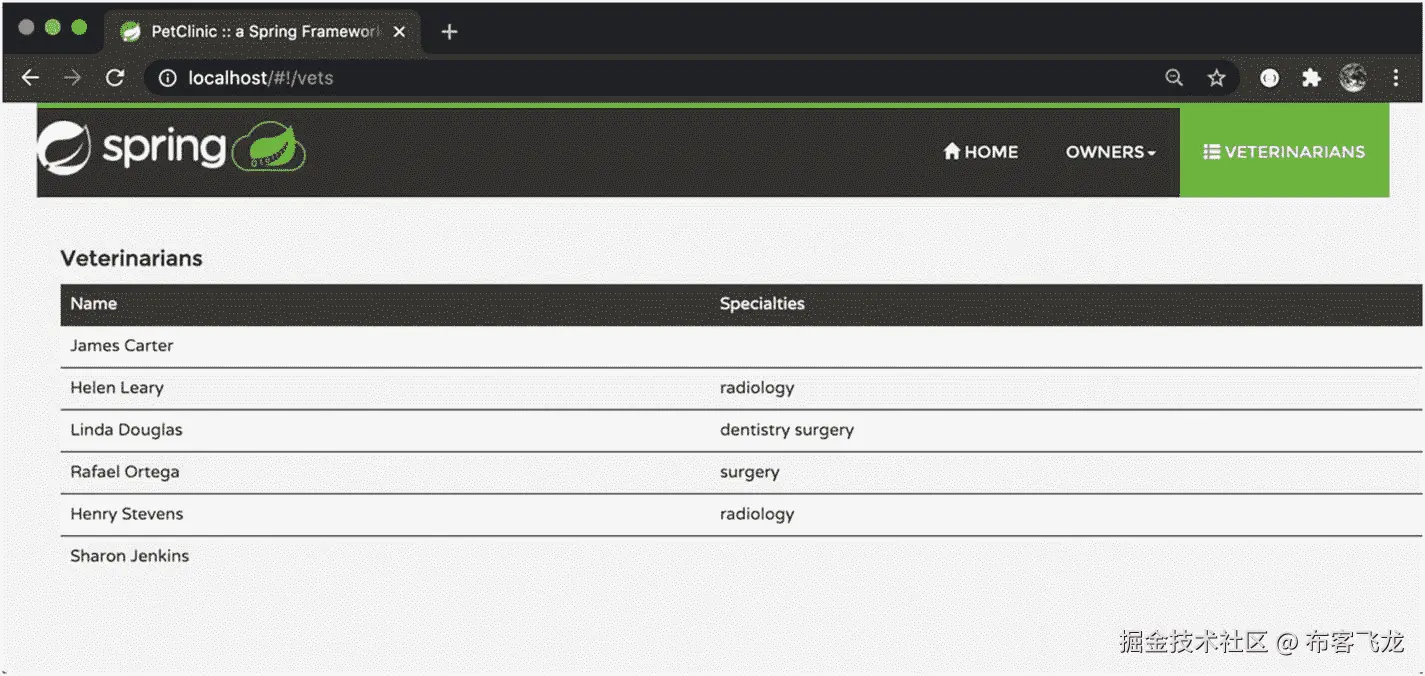Select the Helen Leary row
Screen dimensions: 1425x676
tap(117, 388)
